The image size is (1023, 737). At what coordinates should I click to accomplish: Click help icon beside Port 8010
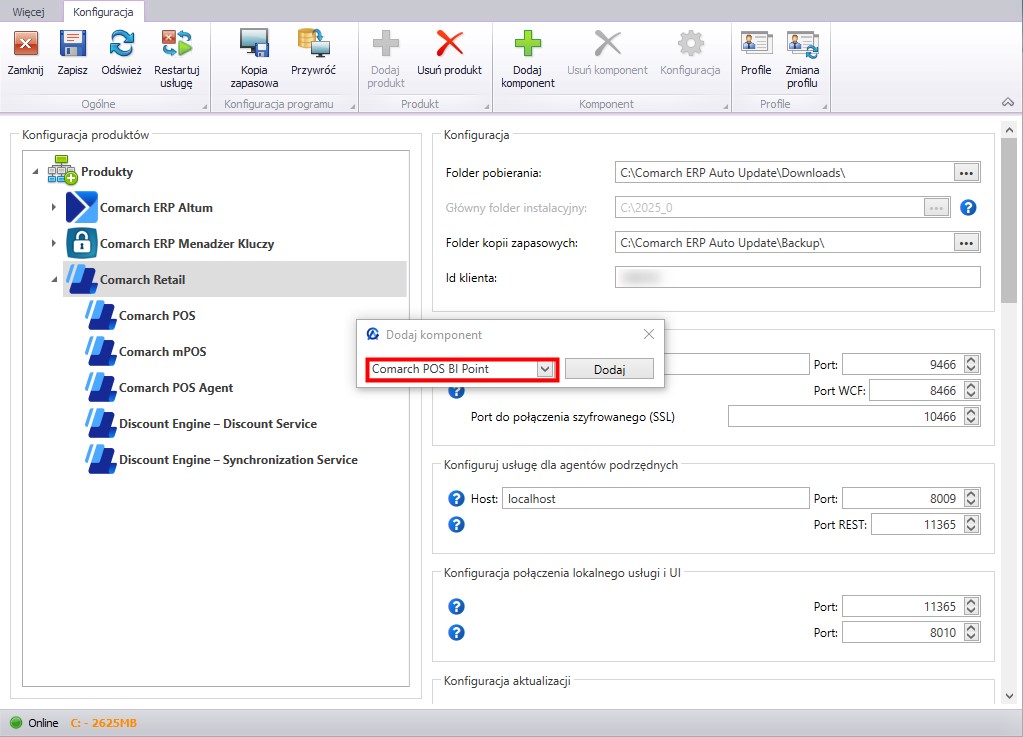[457, 633]
